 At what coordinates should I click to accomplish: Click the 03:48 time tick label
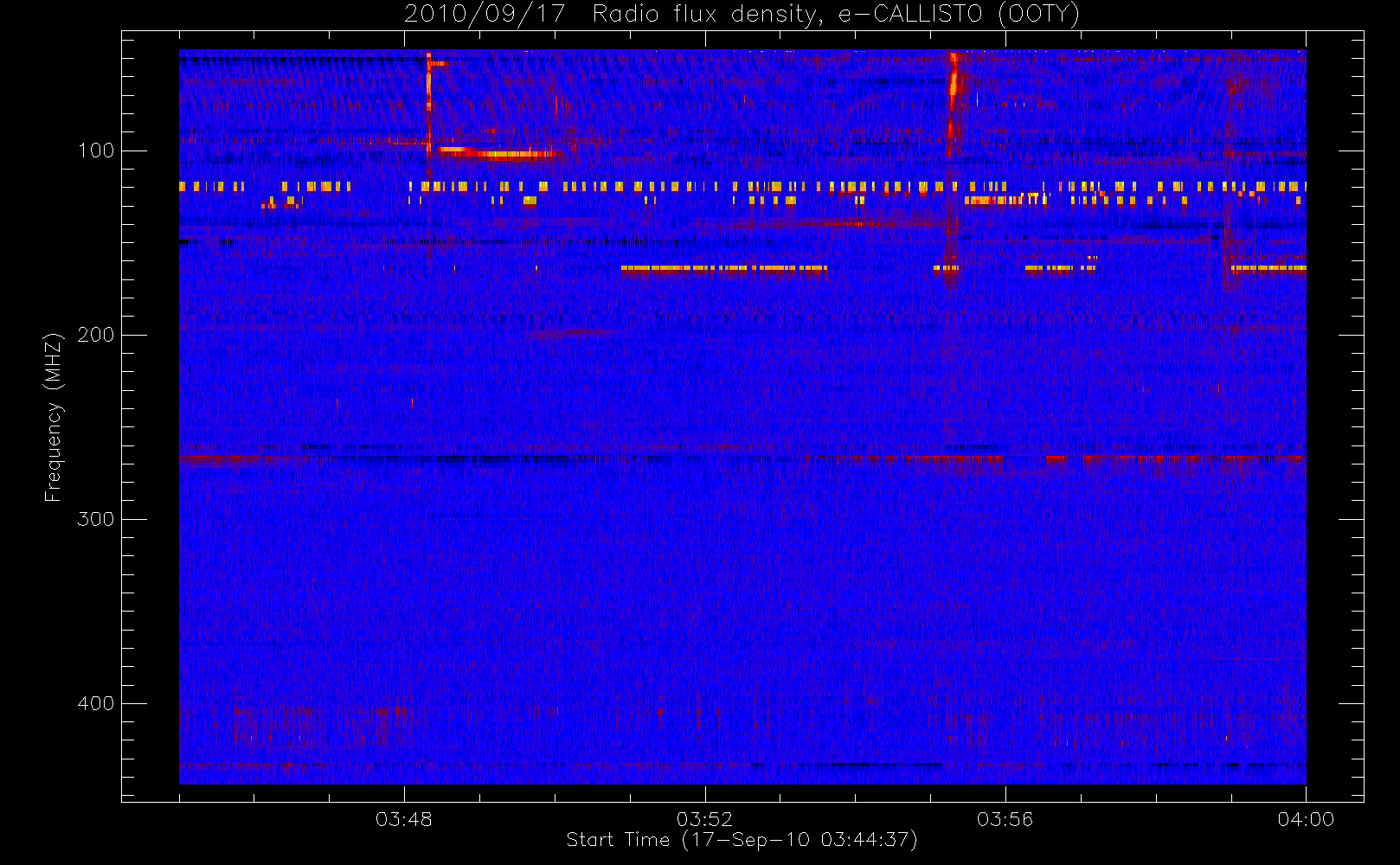404,819
